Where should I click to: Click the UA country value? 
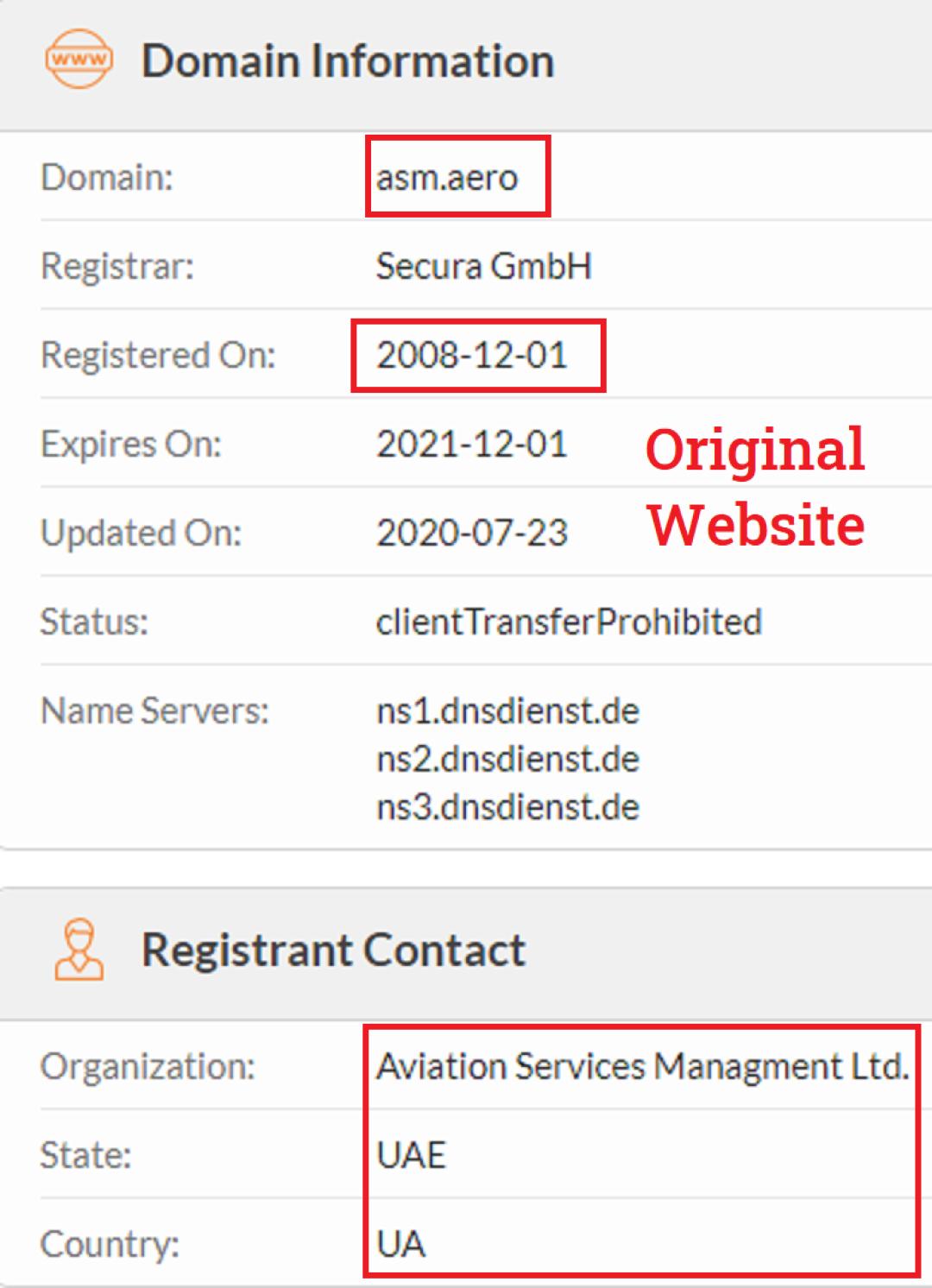pos(401,1244)
